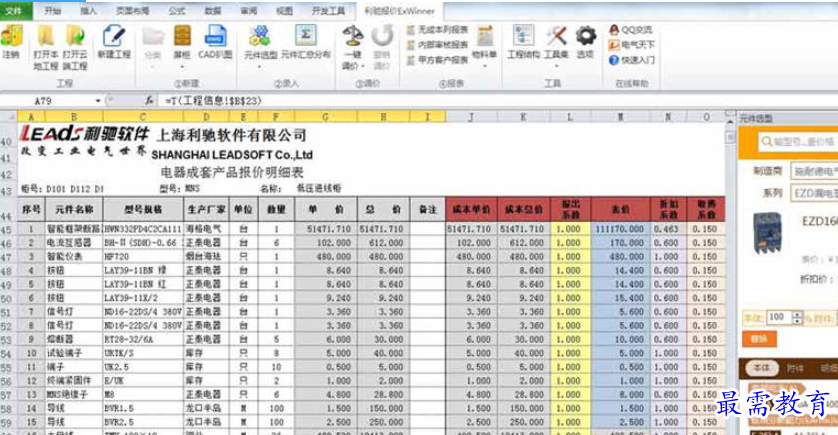Switch to the 开始 tab
Screen dimensions: 838x435
52,11
